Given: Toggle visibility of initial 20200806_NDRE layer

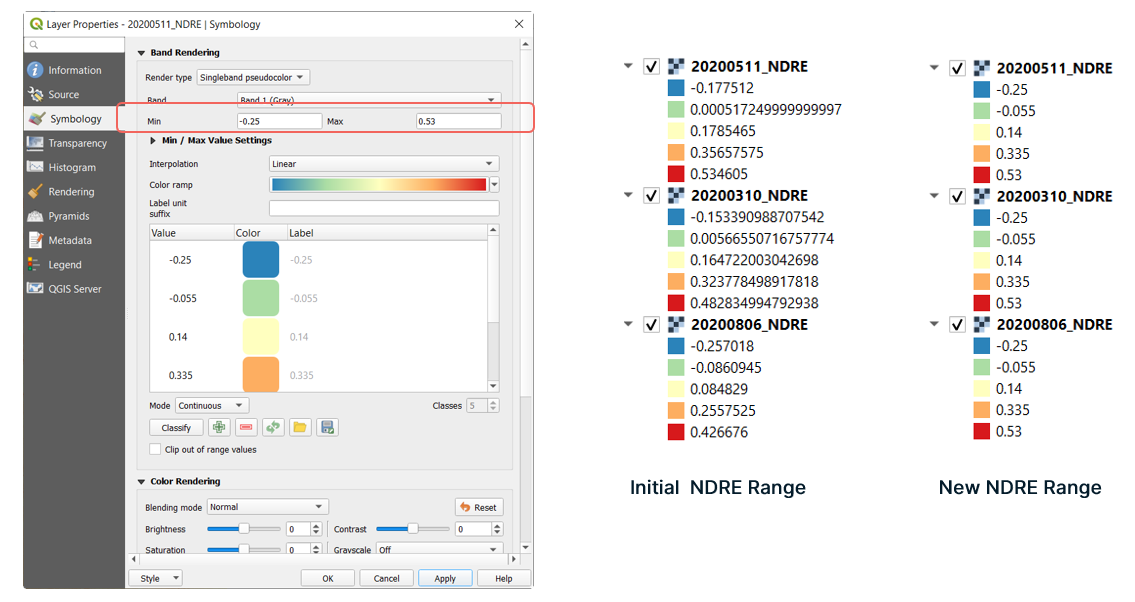Looking at the screenshot, I should click(x=651, y=325).
